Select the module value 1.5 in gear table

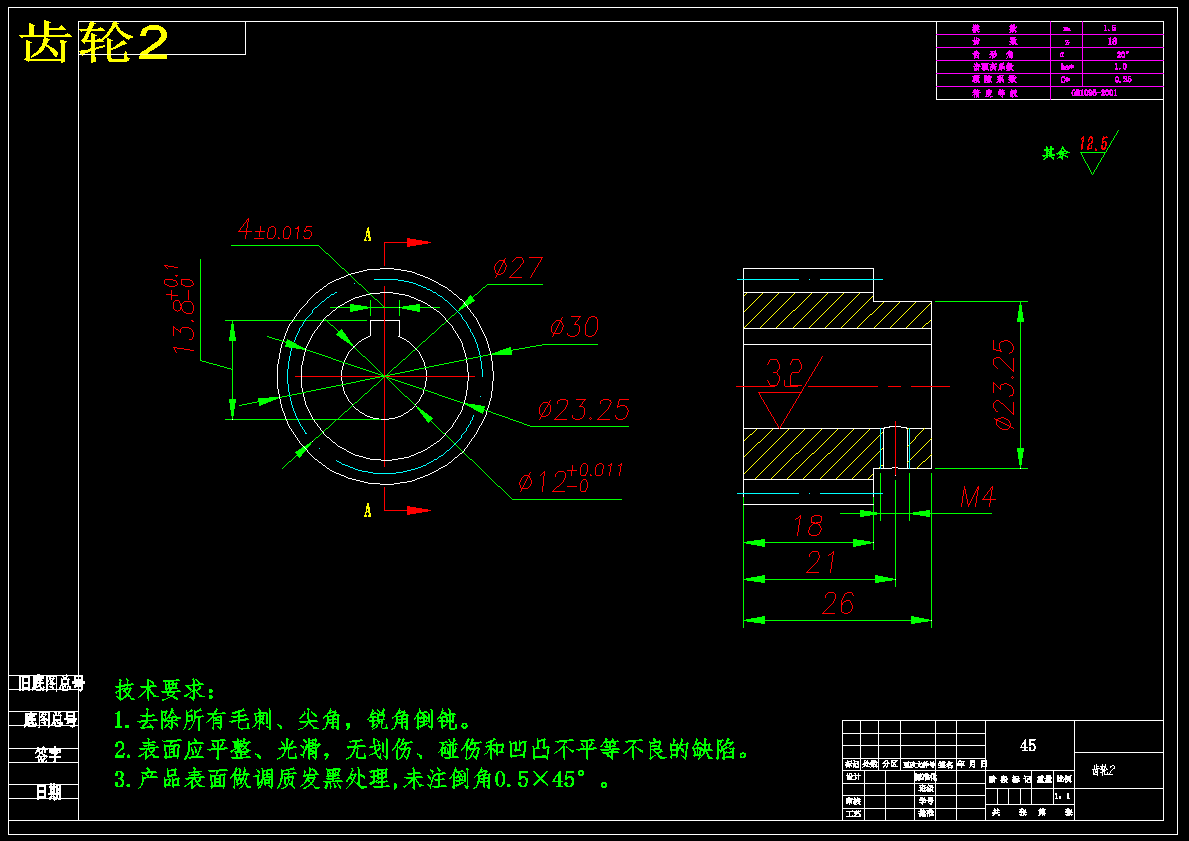(x=1109, y=28)
